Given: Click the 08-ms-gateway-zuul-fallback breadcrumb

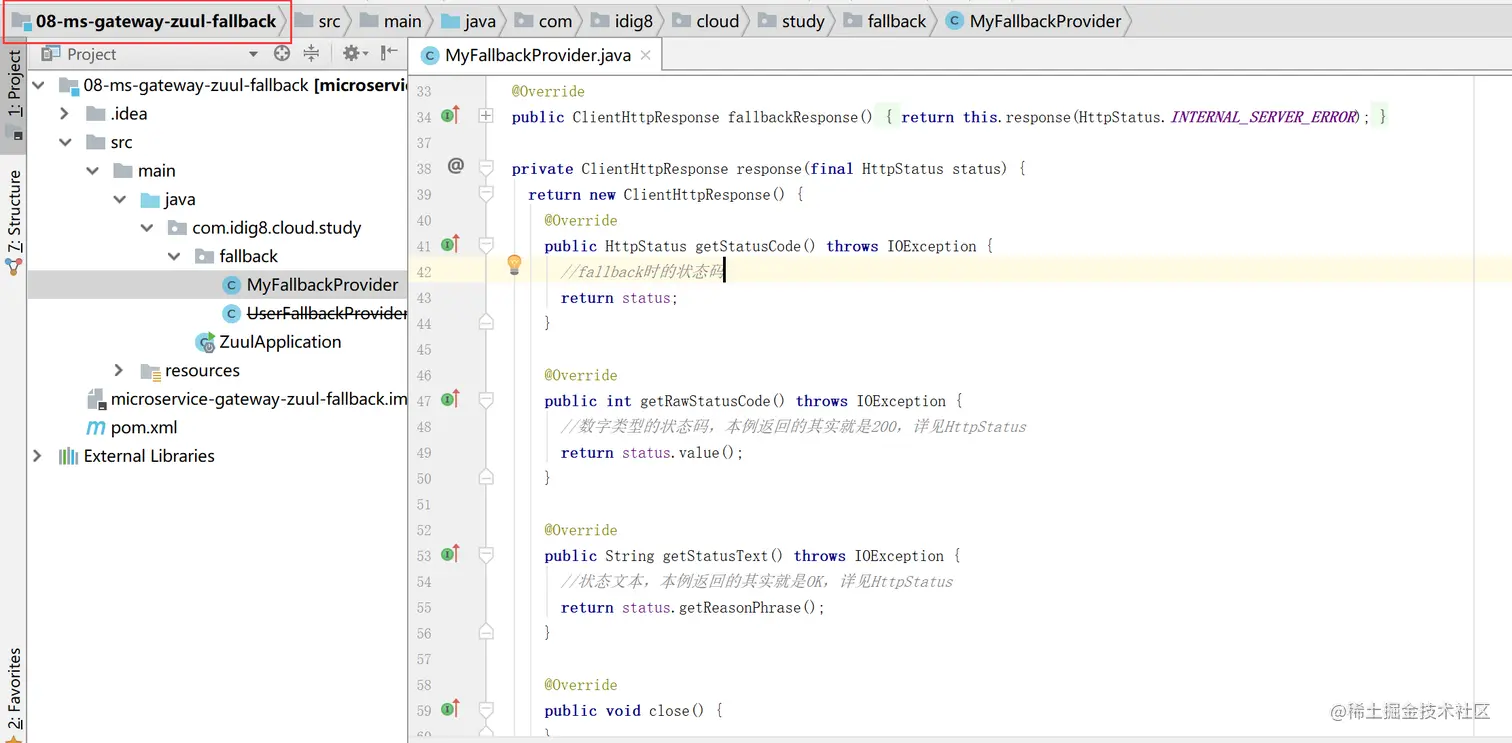Looking at the screenshot, I should [x=145, y=21].
